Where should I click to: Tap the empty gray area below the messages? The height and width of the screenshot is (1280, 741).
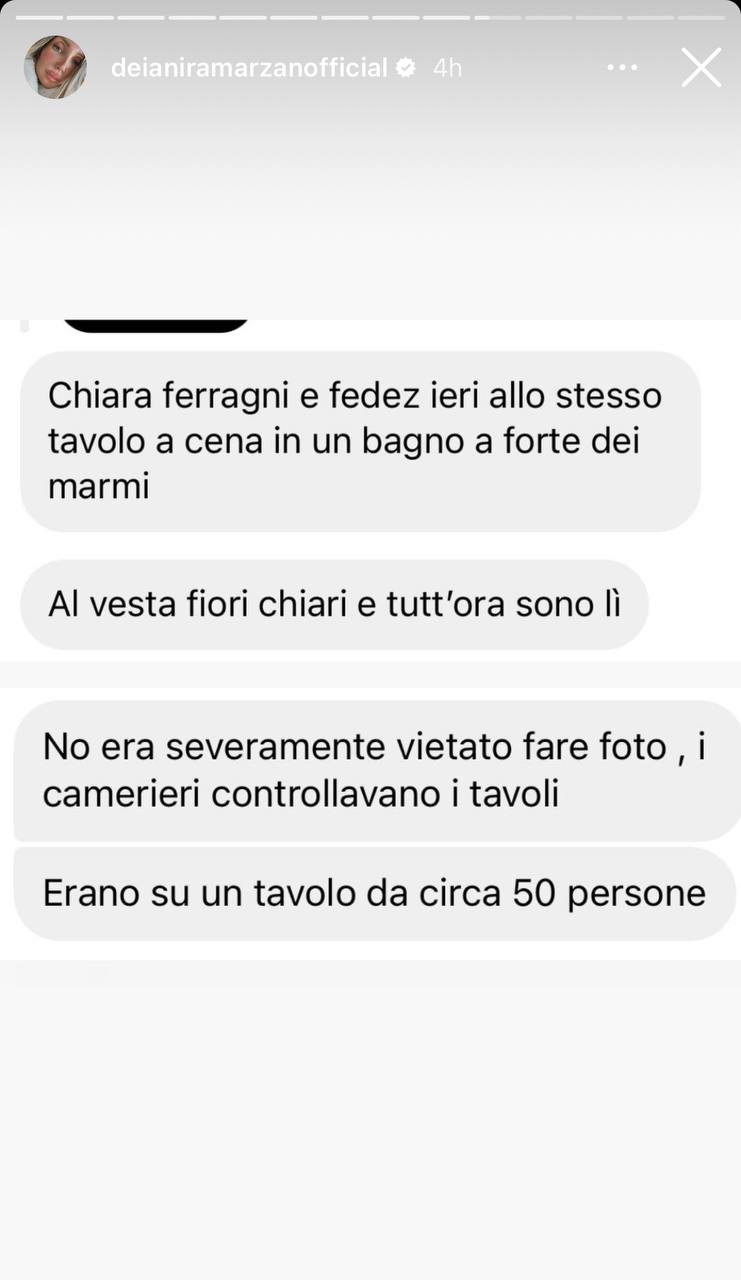370,1120
